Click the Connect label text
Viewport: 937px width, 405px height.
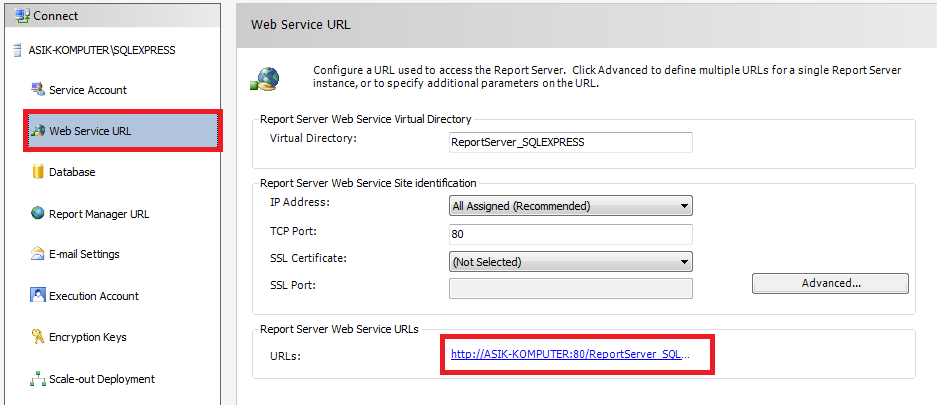(56, 16)
